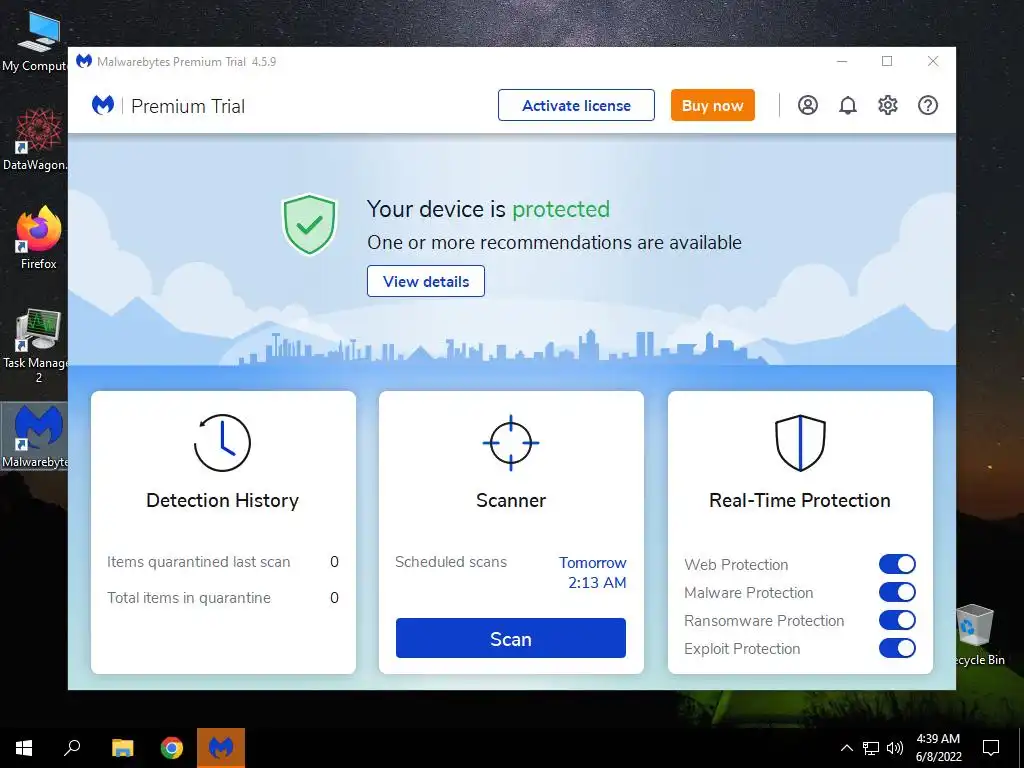This screenshot has width=1024, height=768.
Task: Click the Scanner crosshair icon
Action: [511, 443]
